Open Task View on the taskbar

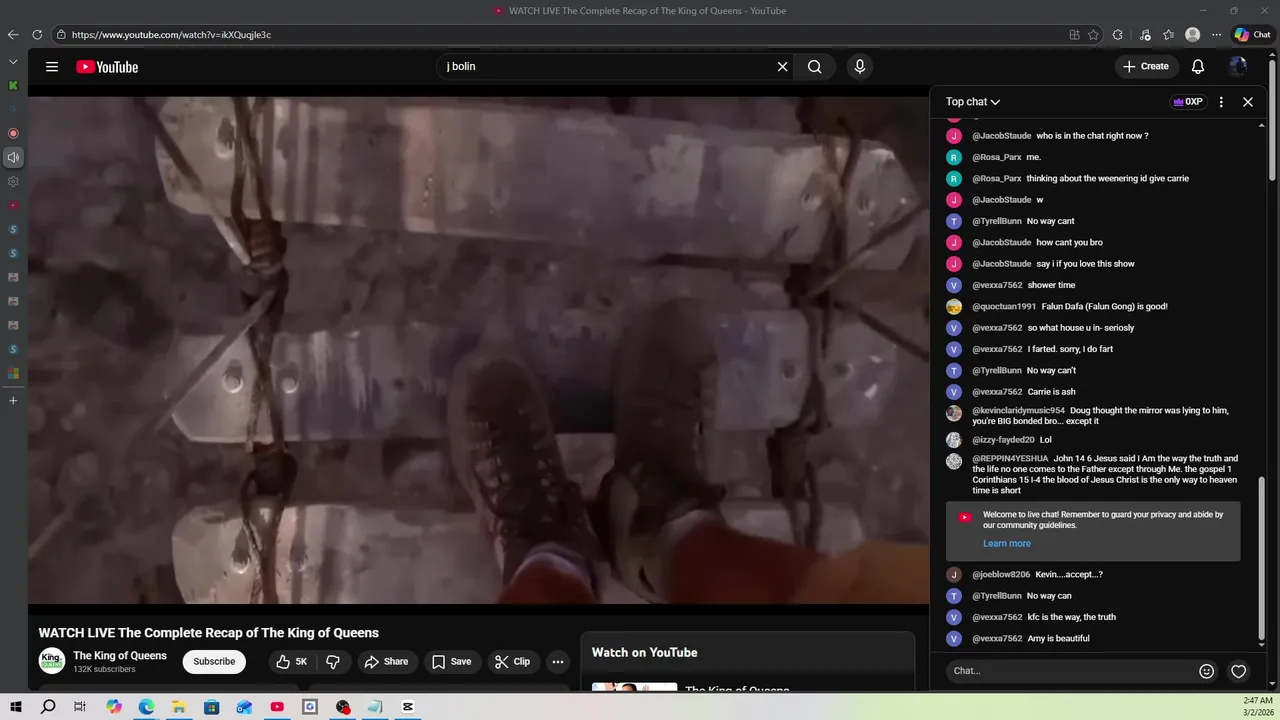(x=80, y=707)
